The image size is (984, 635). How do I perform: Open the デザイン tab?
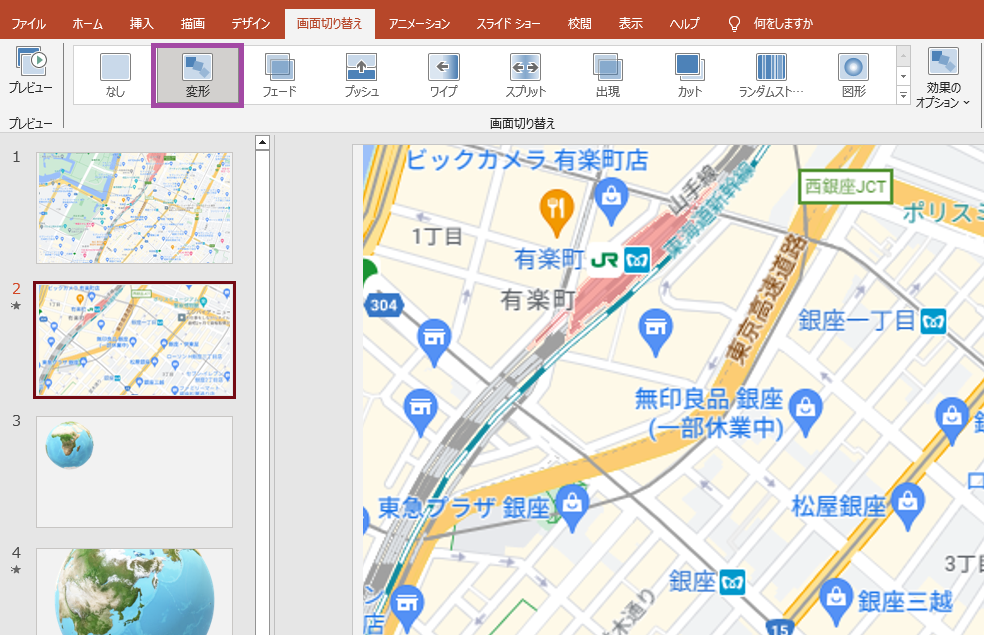click(250, 24)
